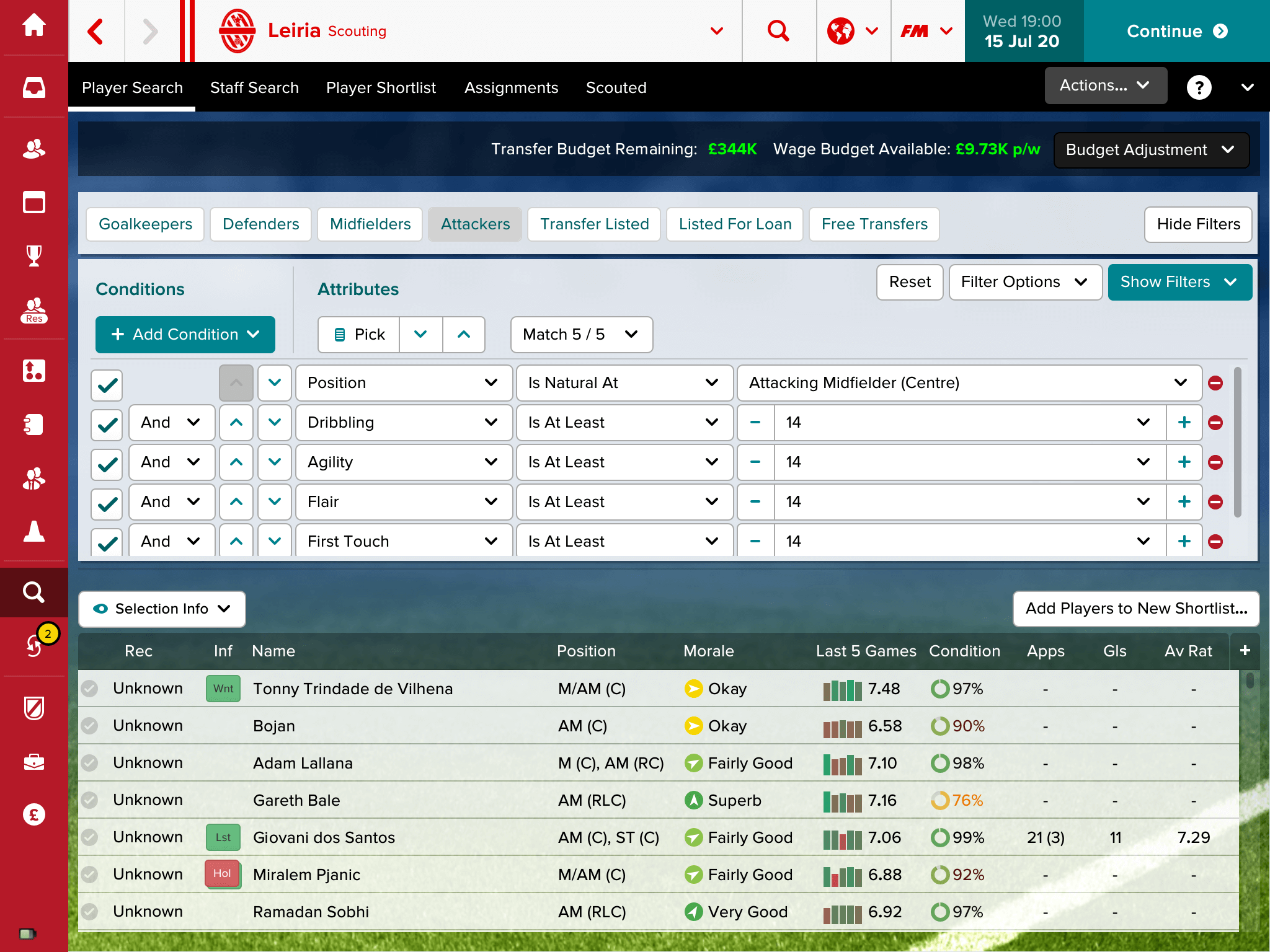Uncheck the Agility condition checkbox
Image resolution: width=1270 pixels, height=952 pixels.
[107, 465]
